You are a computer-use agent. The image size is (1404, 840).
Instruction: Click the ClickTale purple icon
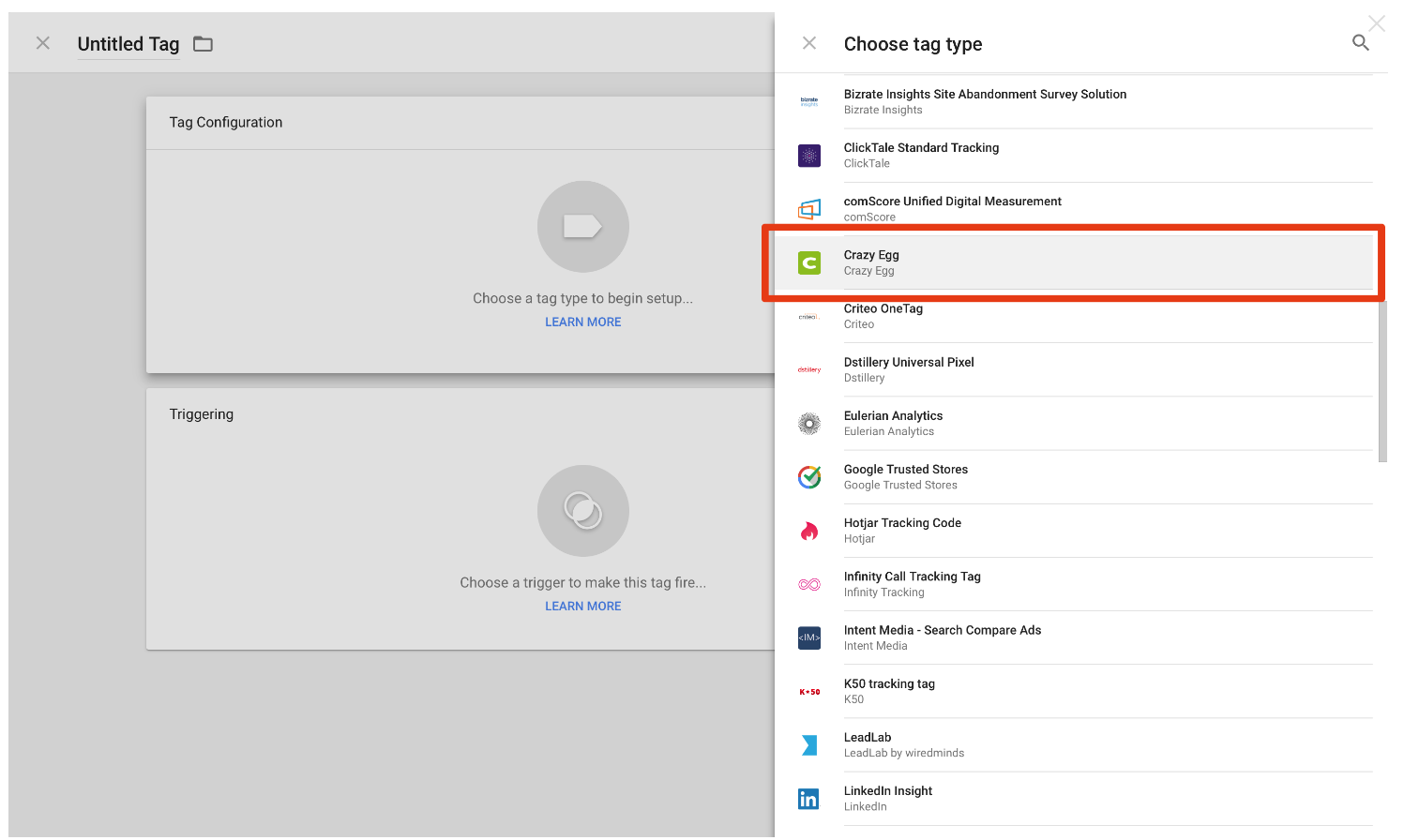pyautogui.click(x=809, y=156)
